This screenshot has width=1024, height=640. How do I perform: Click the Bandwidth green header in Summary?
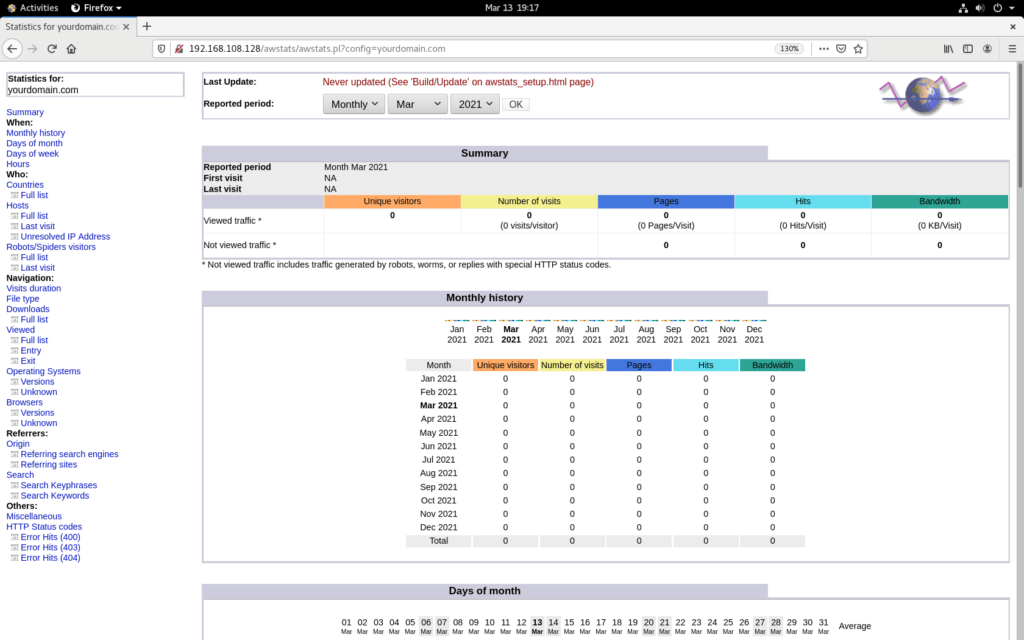[940, 201]
